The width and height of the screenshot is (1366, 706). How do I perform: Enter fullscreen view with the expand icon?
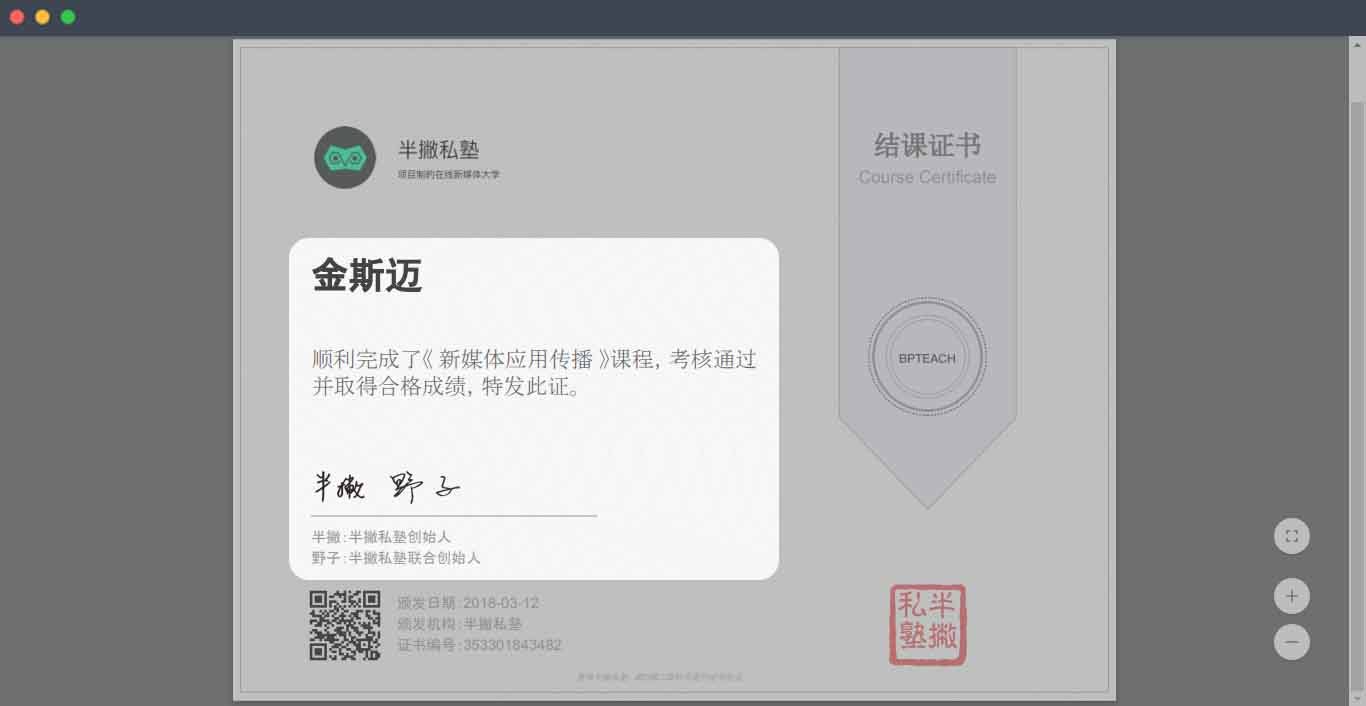[x=1291, y=536]
